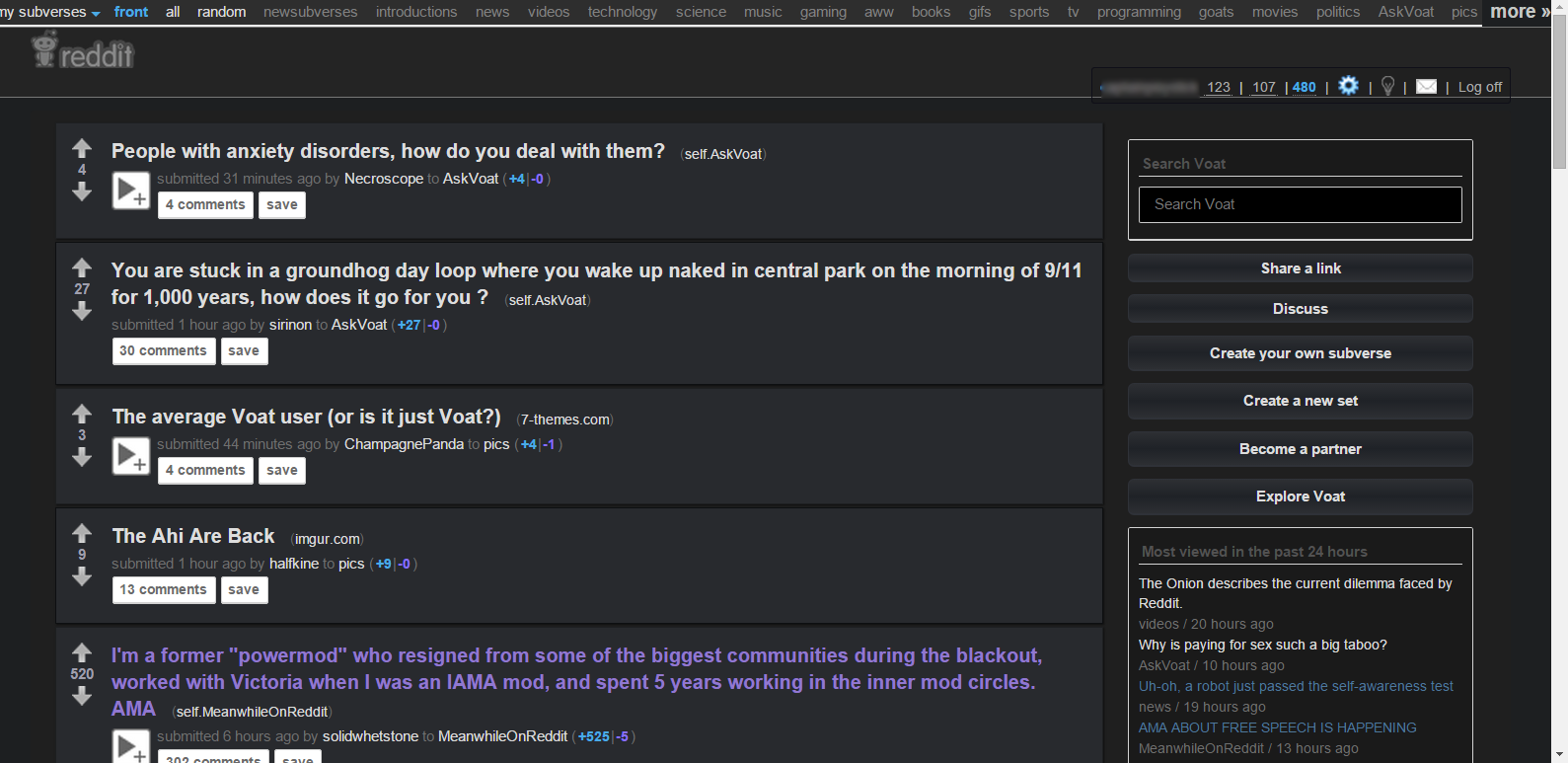The width and height of the screenshot is (1568, 763).
Task: Expand The average Voat user media preview
Action: tap(130, 456)
